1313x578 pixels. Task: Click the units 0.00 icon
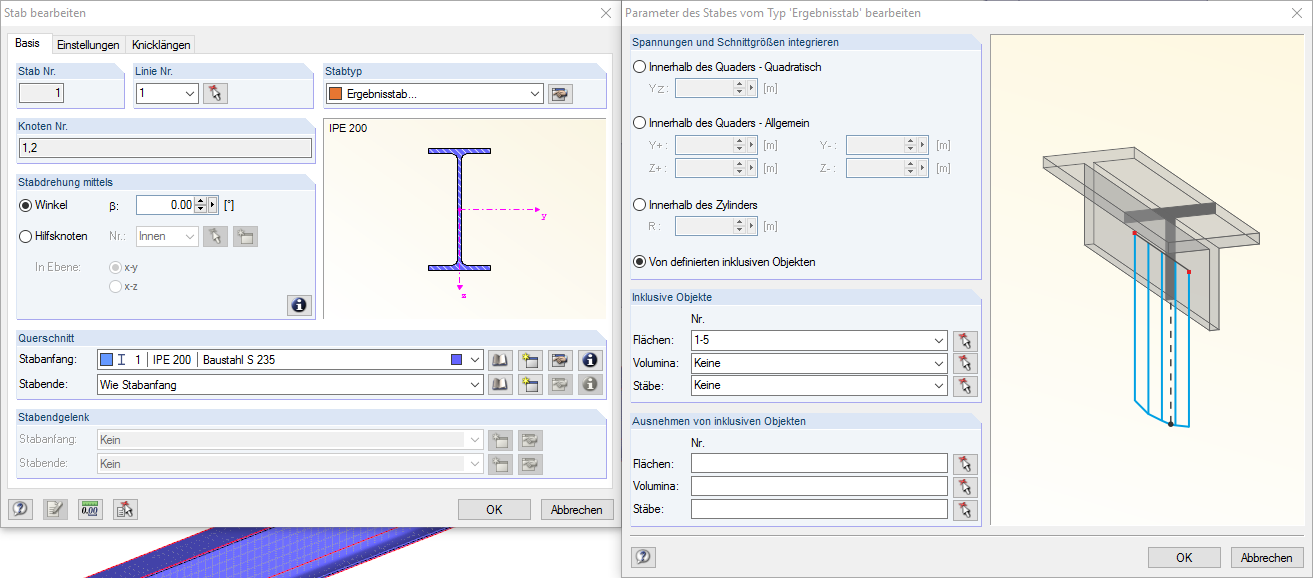pyautogui.click(x=90, y=509)
